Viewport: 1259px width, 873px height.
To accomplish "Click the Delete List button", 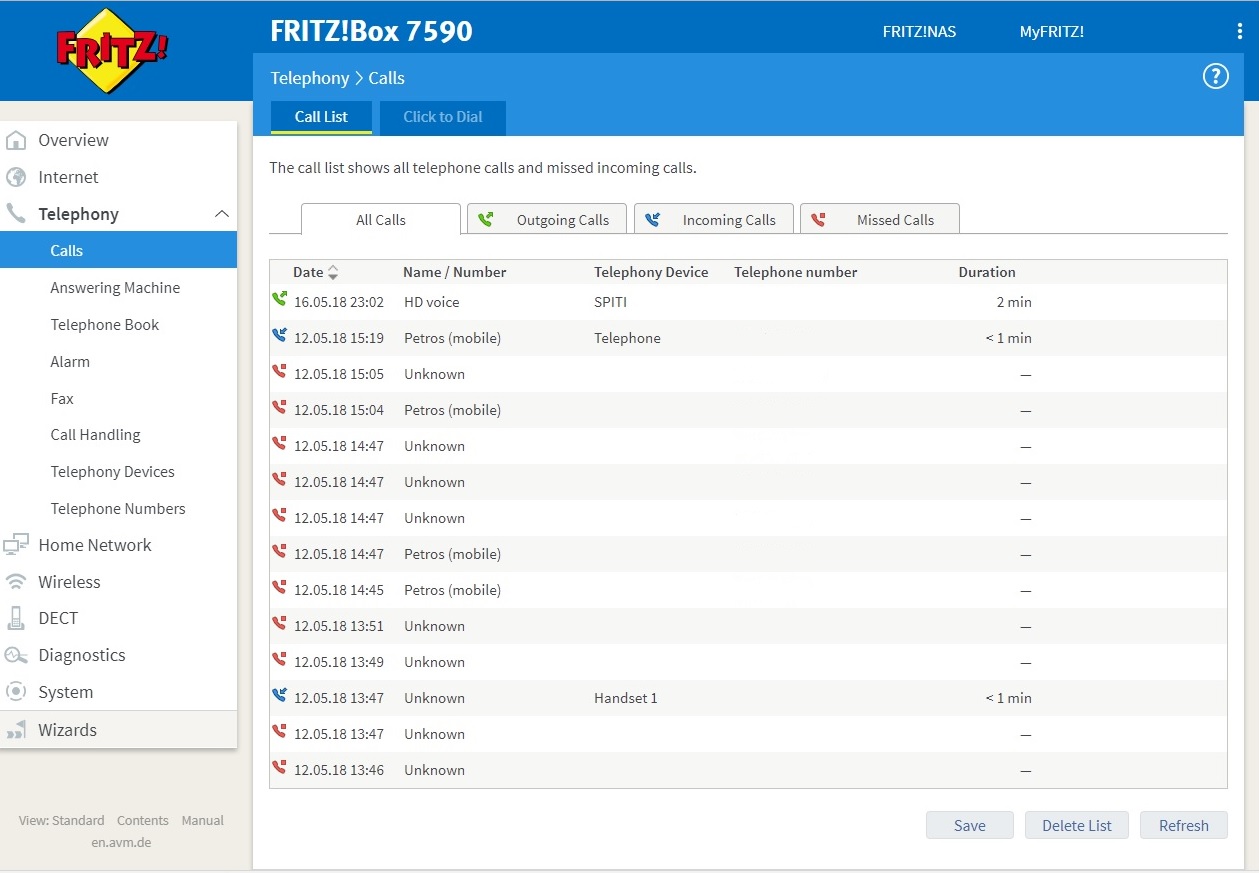I will tap(1077, 825).
